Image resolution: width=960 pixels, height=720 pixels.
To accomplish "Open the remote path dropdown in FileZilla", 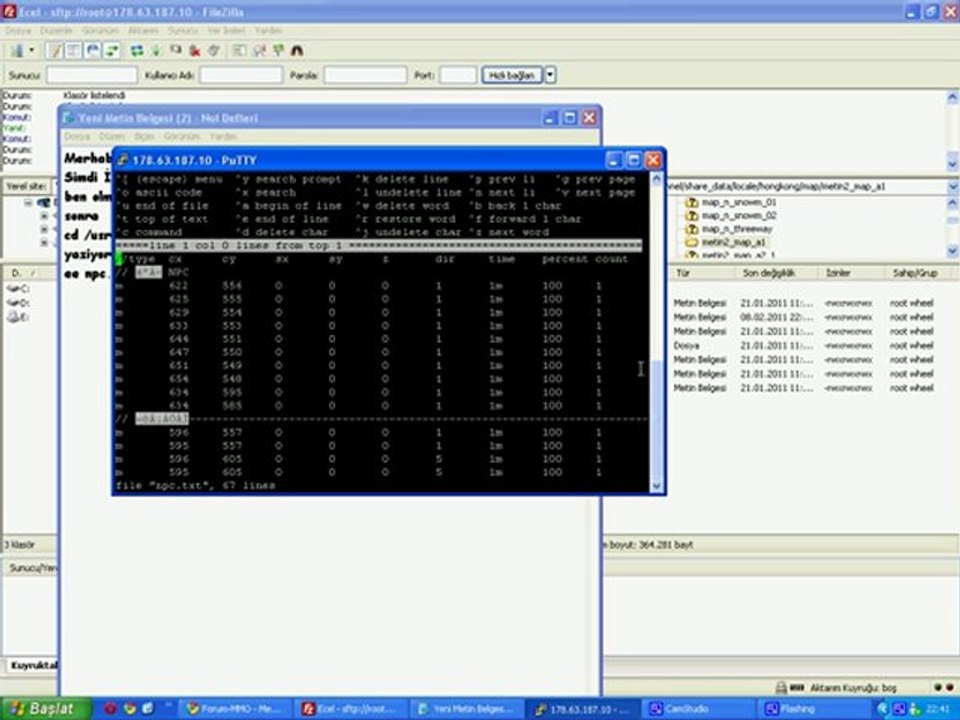I will point(952,186).
